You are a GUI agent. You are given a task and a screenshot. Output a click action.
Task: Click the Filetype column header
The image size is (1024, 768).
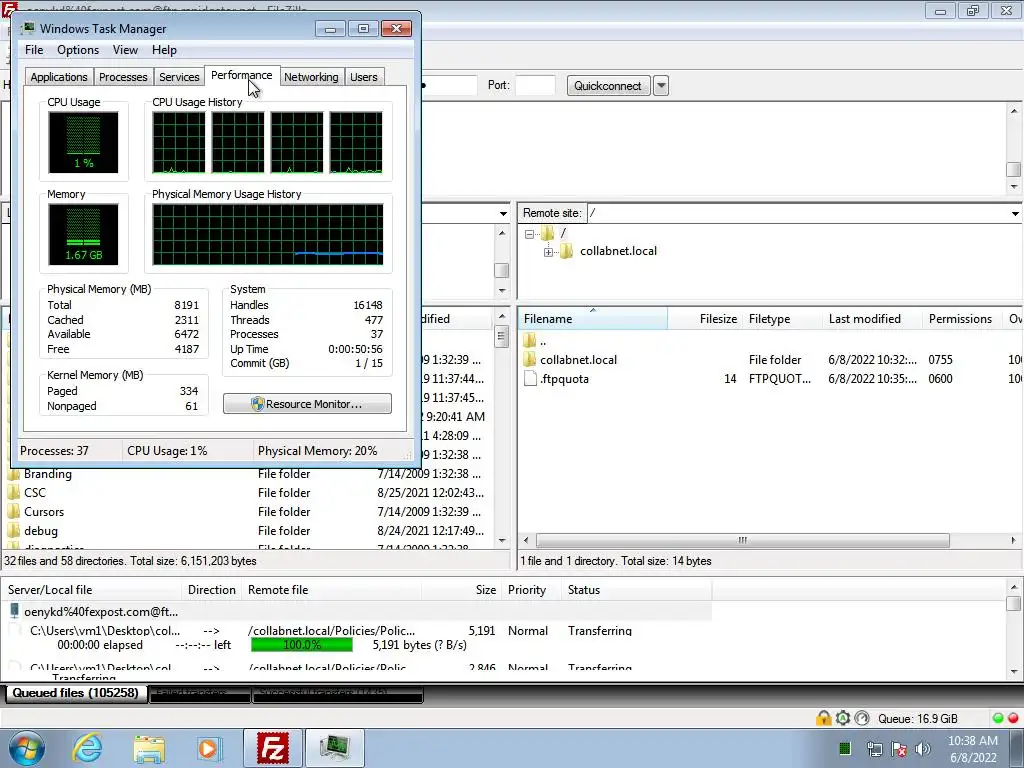pos(782,319)
